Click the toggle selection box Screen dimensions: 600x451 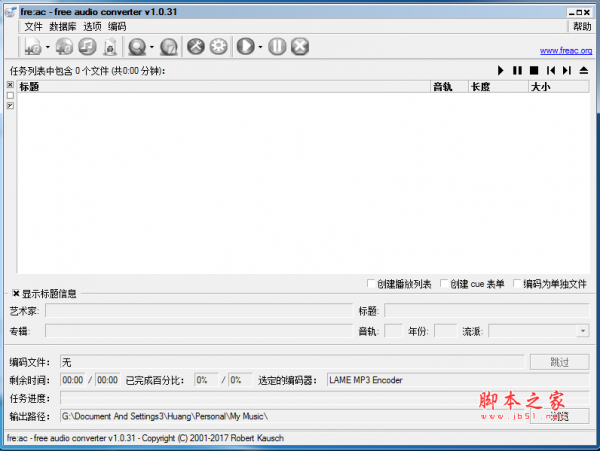click(x=10, y=106)
